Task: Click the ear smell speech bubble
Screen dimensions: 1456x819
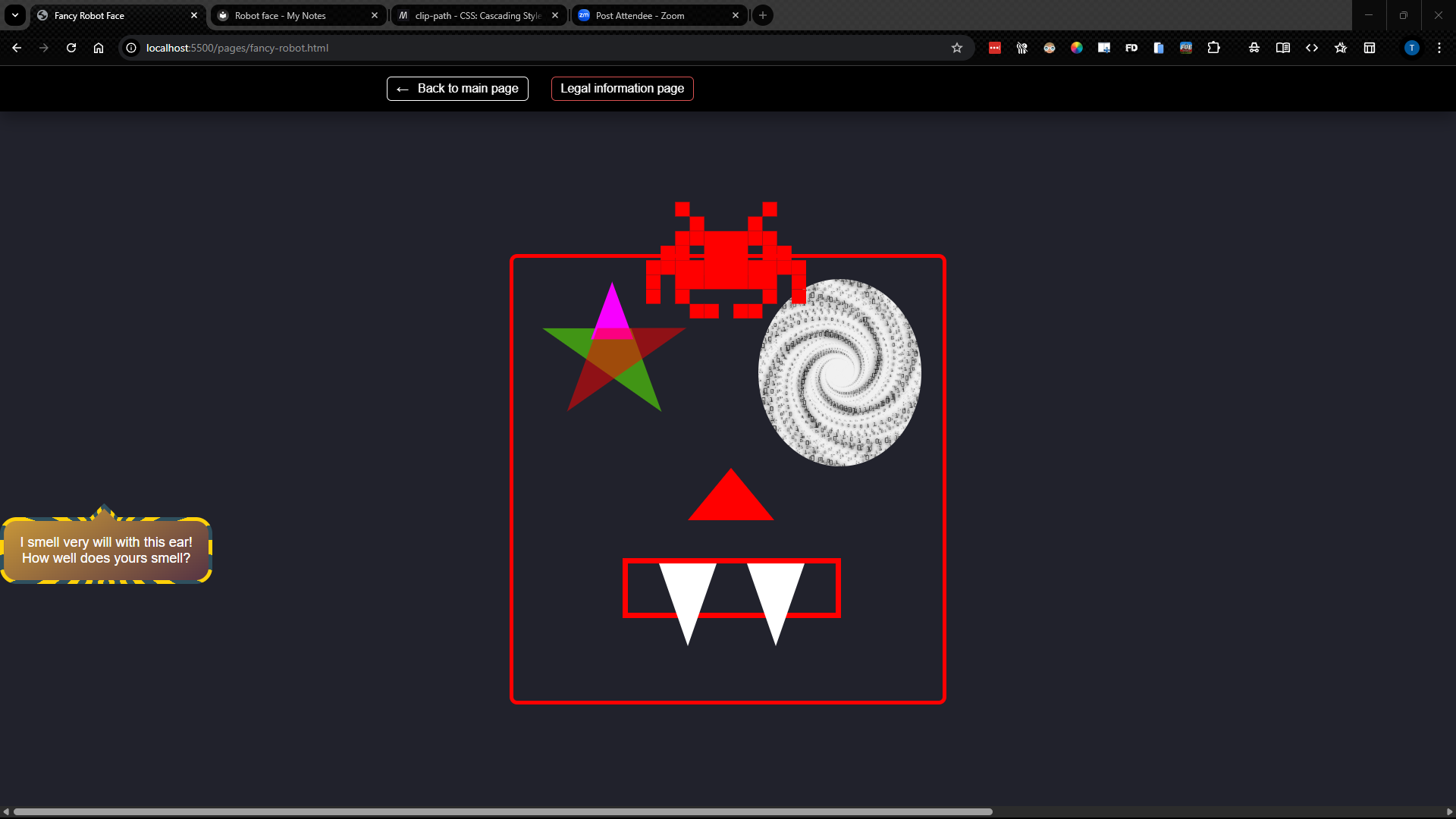Action: pyautogui.click(x=106, y=550)
